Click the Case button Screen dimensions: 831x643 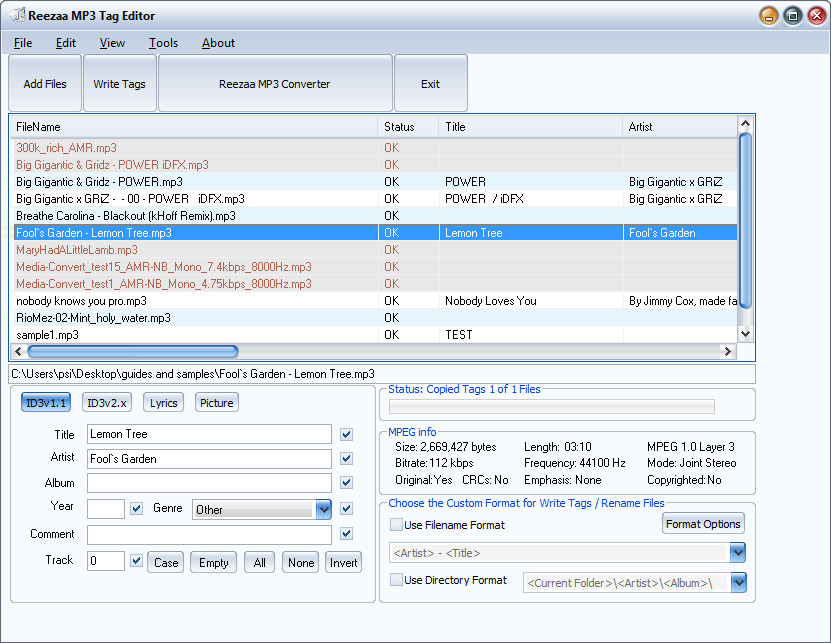(166, 562)
